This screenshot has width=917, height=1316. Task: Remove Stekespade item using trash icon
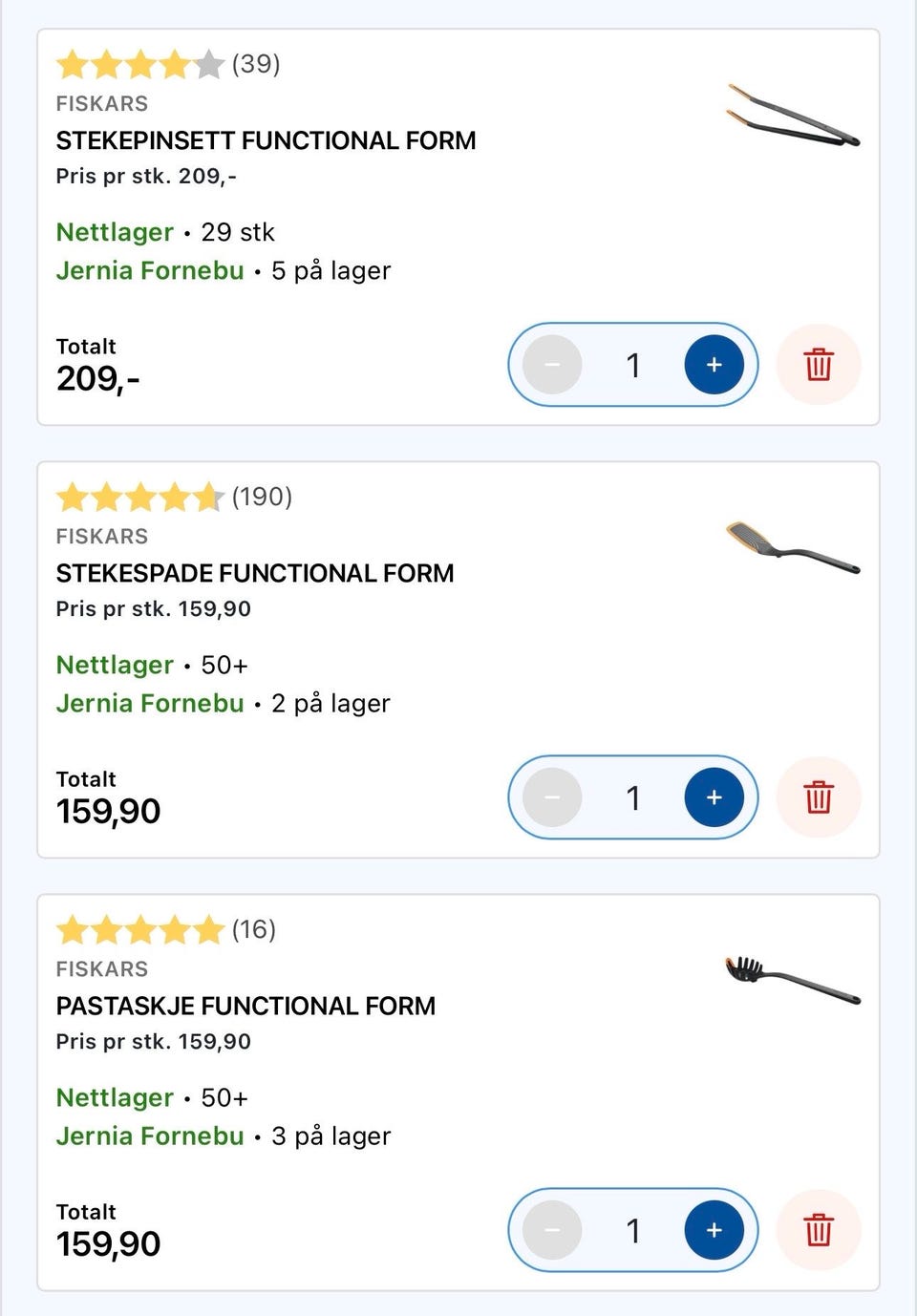click(819, 797)
